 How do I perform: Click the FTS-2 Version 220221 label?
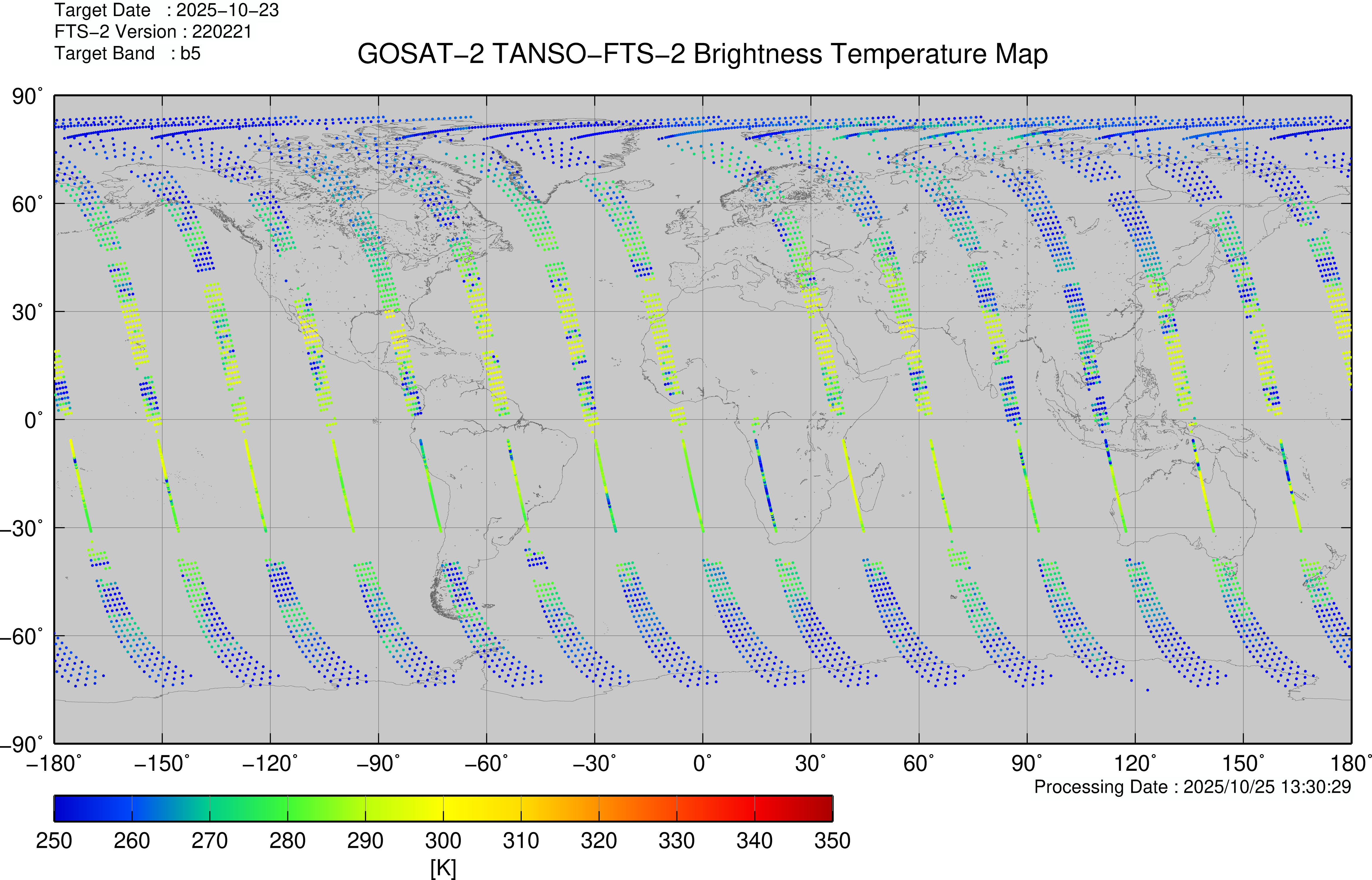[x=153, y=31]
